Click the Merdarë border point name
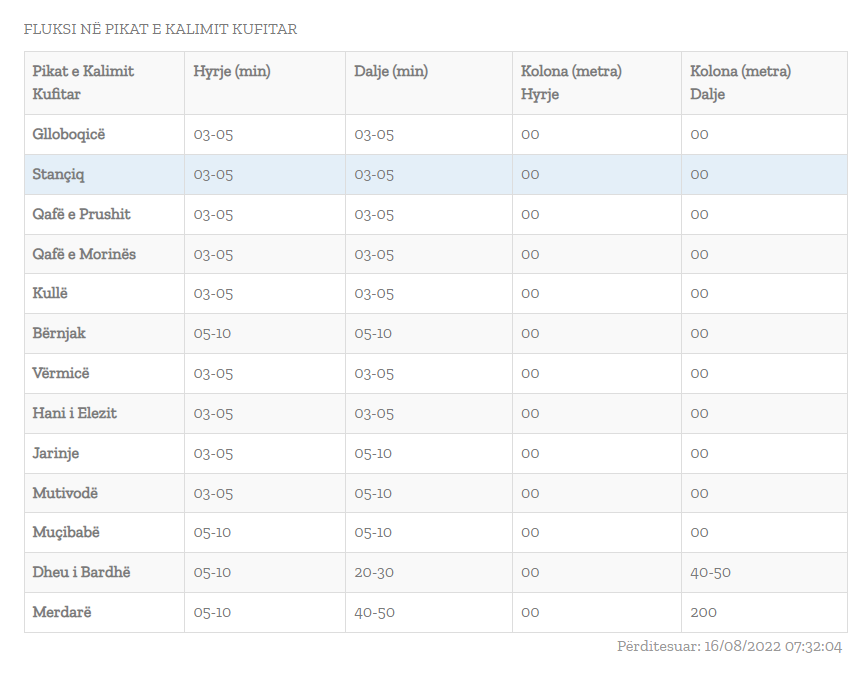The image size is (862, 678). coord(61,612)
